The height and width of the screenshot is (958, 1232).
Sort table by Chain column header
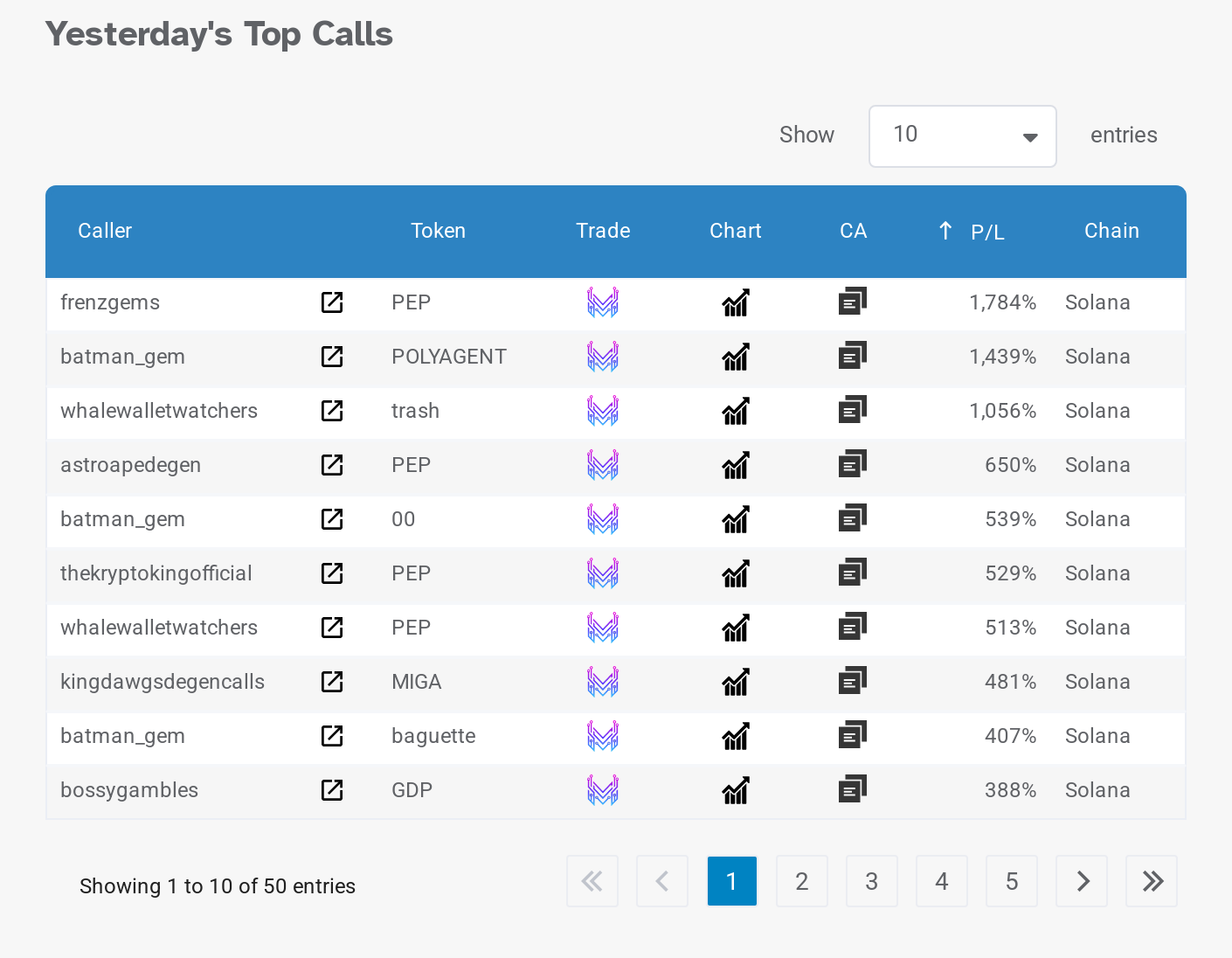1111,231
